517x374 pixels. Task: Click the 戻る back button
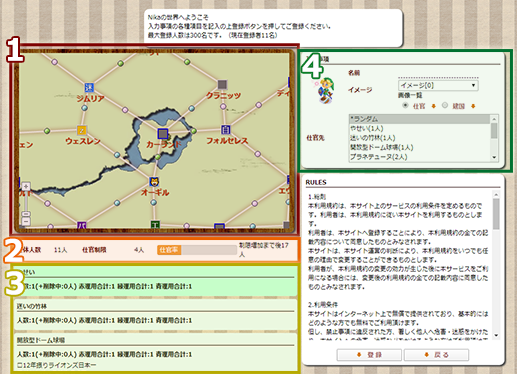(x=436, y=355)
